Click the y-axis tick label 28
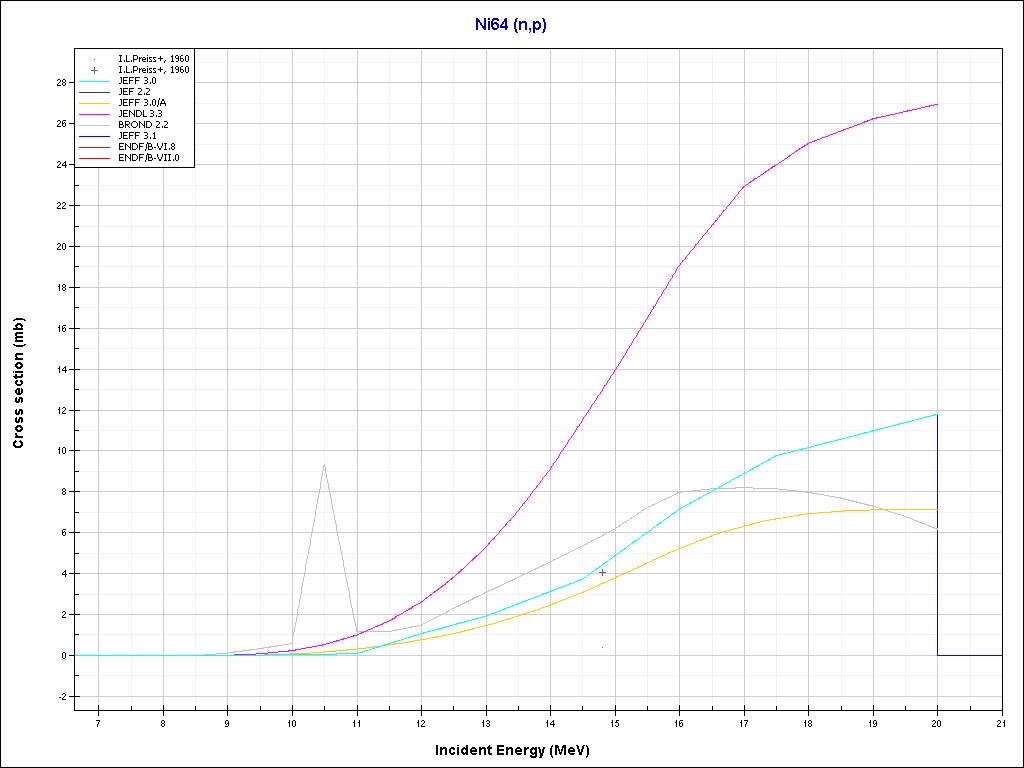 (x=60, y=83)
